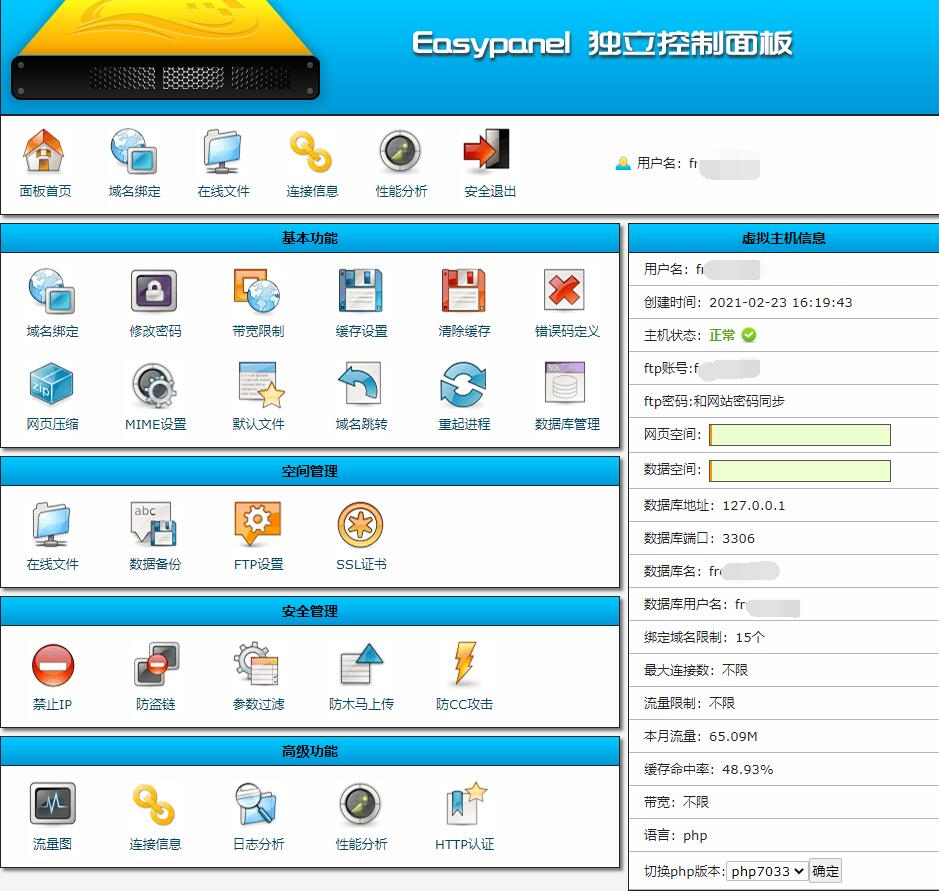This screenshot has width=939, height=891.
Task: Click 缓存命中率 48.93% value
Action: (747, 769)
